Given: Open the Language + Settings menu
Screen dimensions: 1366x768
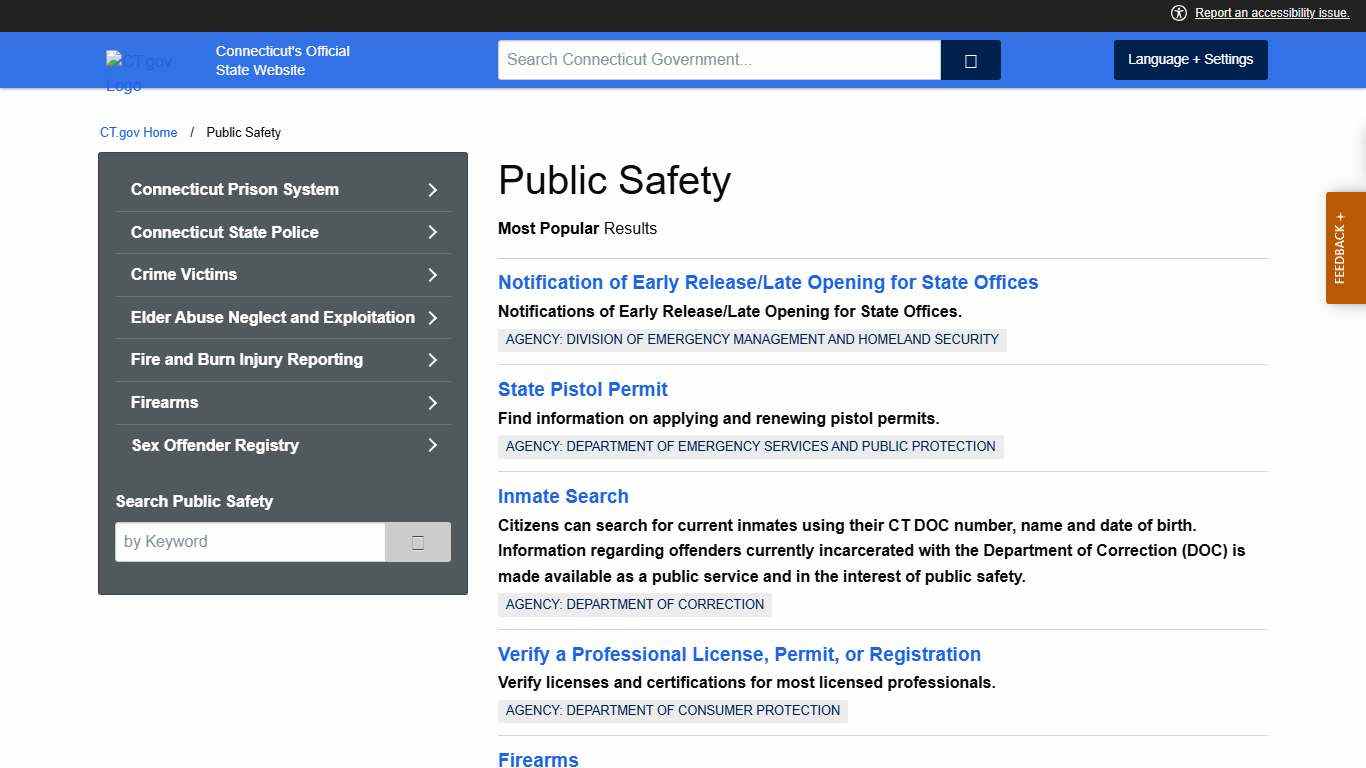Looking at the screenshot, I should click(1190, 59).
